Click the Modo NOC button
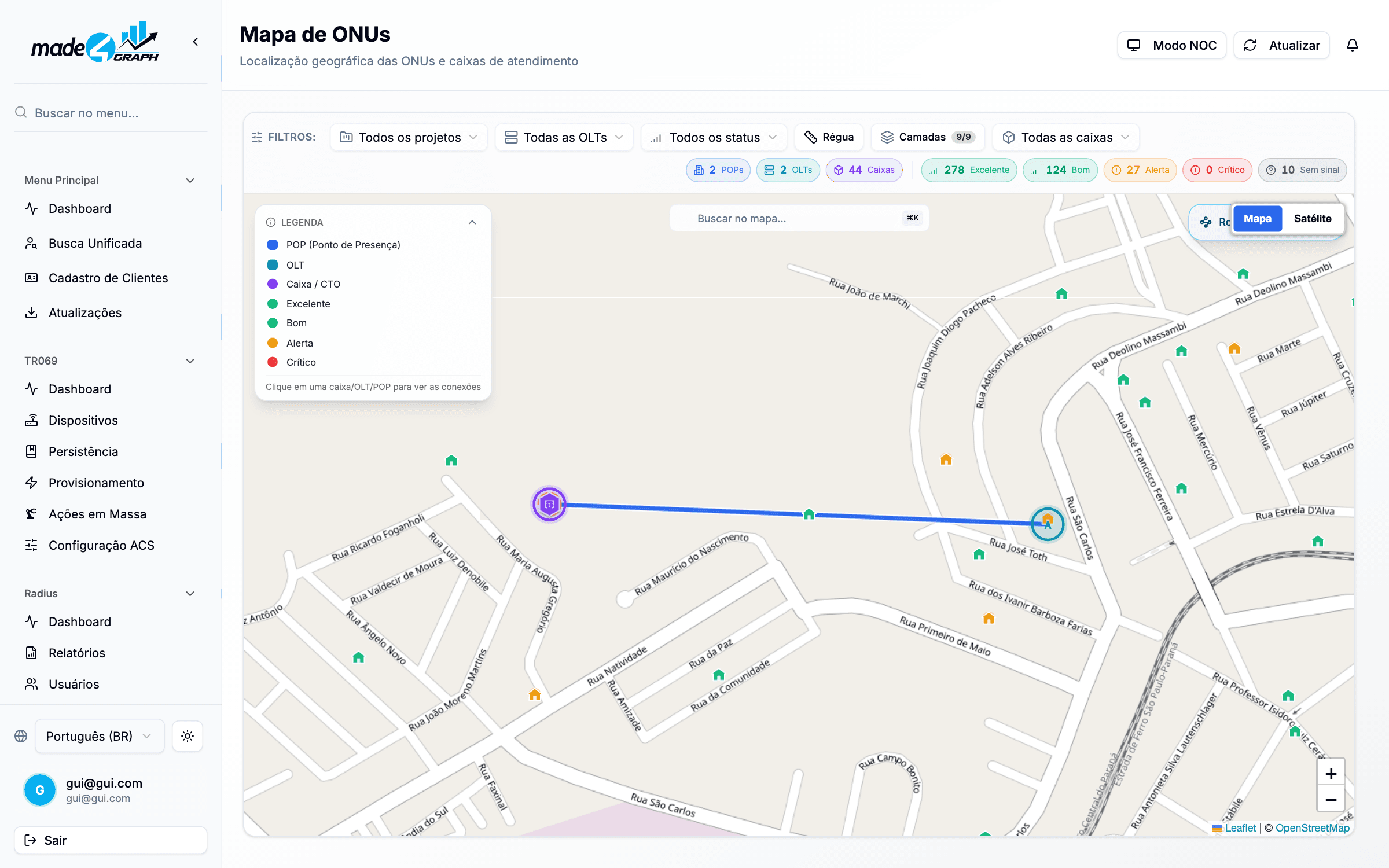 pyautogui.click(x=1171, y=45)
